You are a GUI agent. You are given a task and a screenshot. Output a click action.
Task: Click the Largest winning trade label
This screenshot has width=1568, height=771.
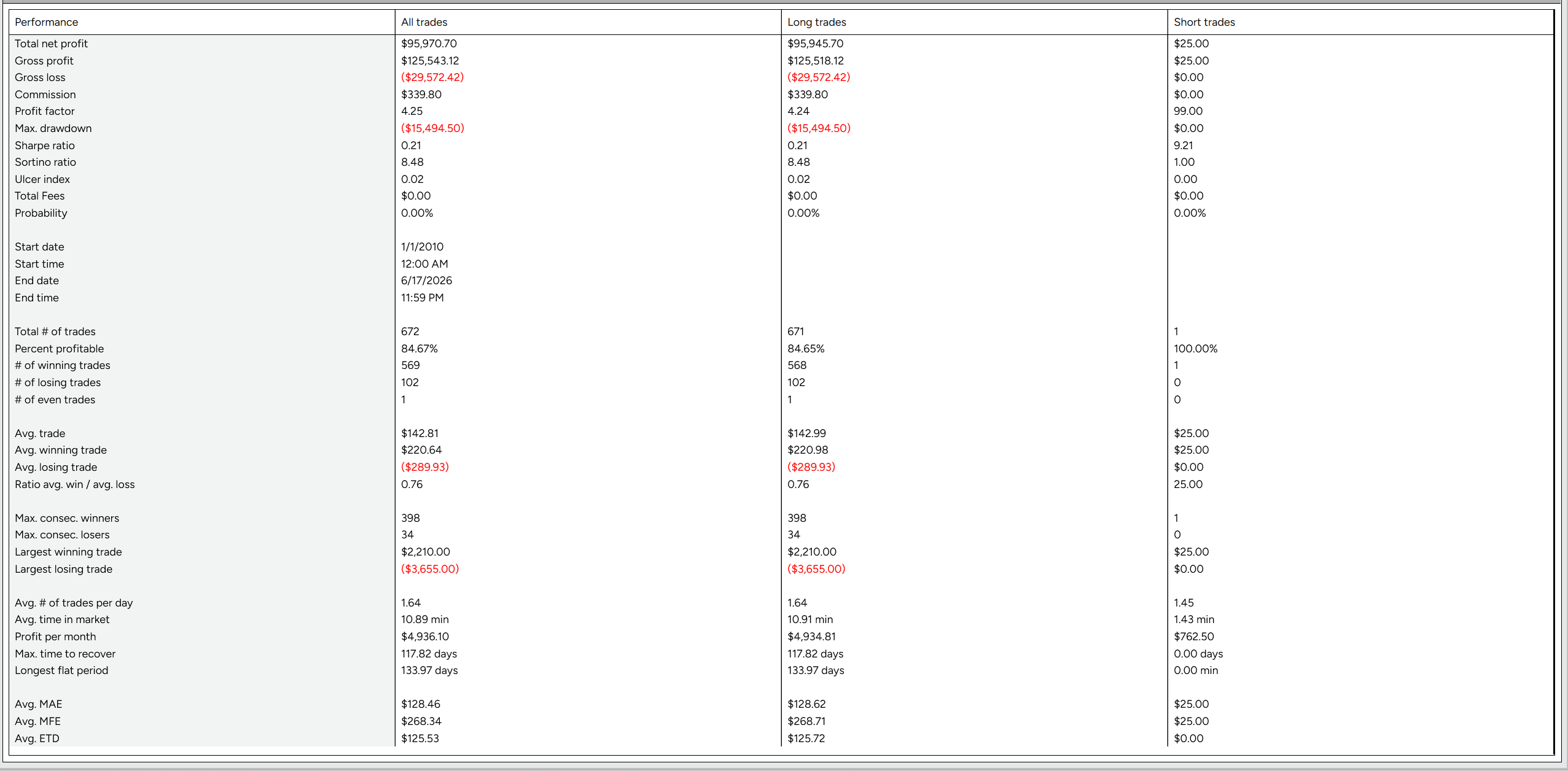pos(68,552)
